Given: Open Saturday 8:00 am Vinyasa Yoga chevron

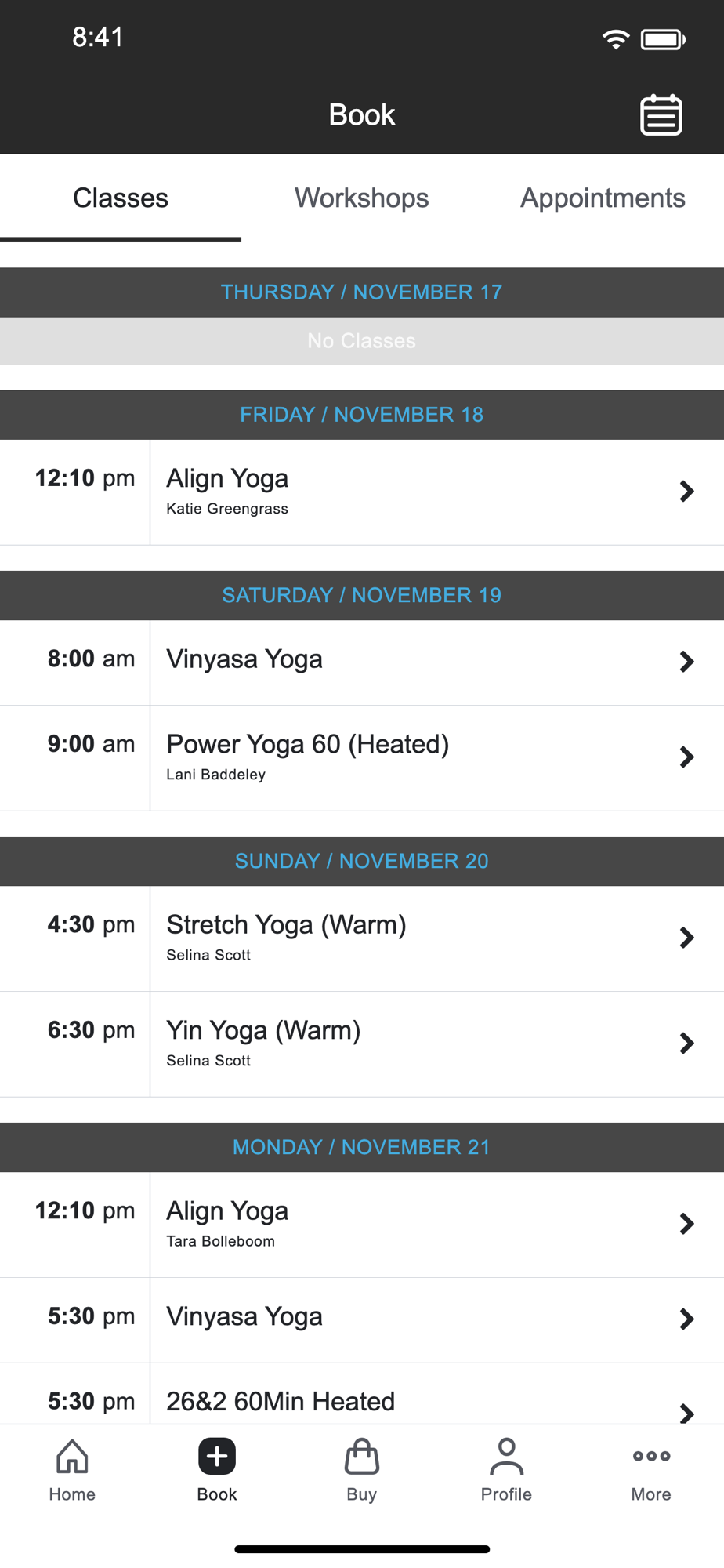Looking at the screenshot, I should 686,662.
